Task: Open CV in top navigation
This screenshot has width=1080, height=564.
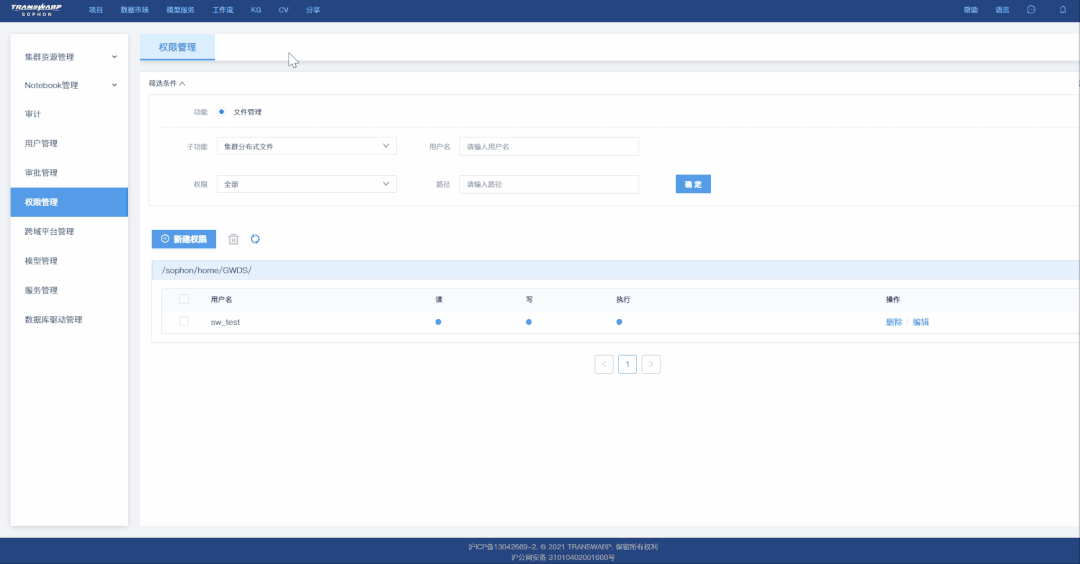Action: (x=283, y=10)
